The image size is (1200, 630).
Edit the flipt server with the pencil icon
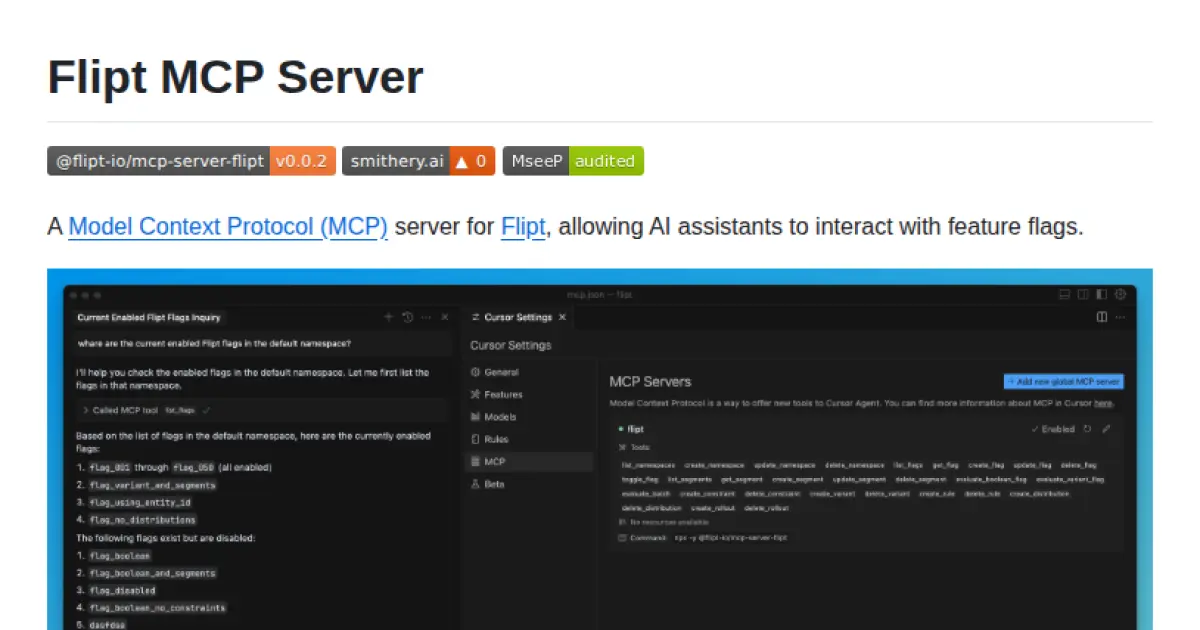coord(1106,429)
